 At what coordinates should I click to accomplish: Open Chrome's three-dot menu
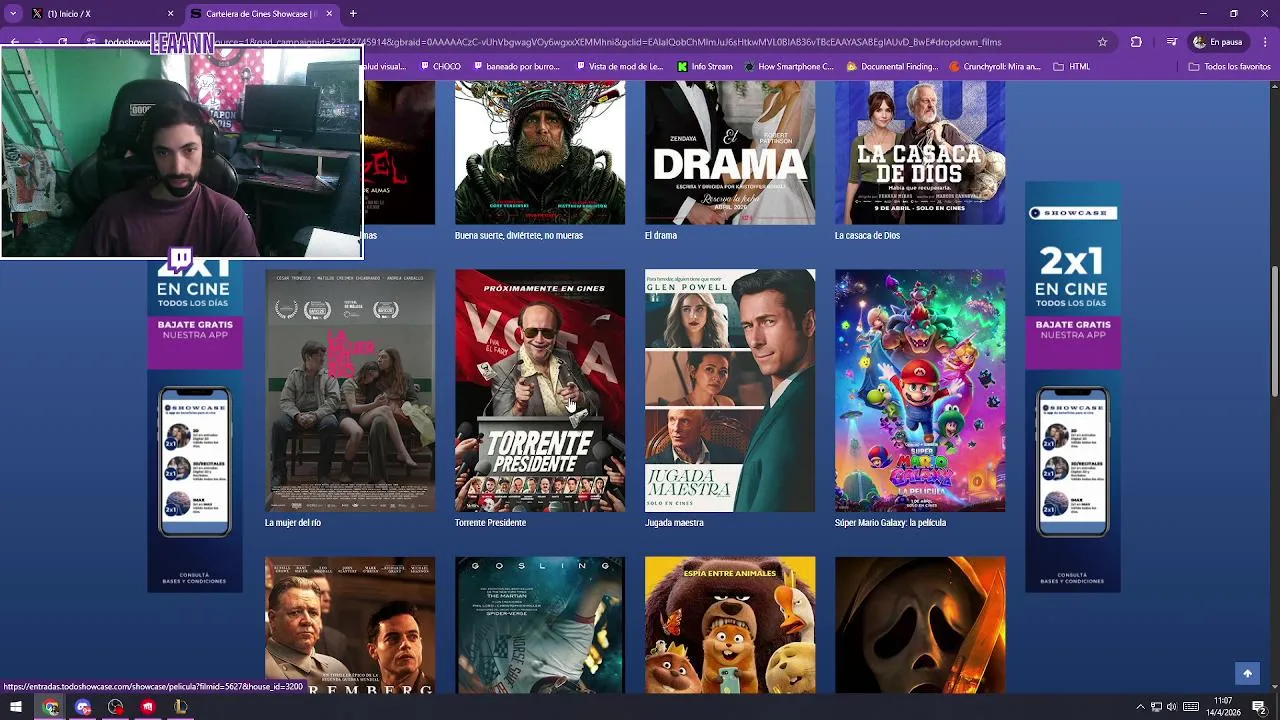click(x=1263, y=42)
